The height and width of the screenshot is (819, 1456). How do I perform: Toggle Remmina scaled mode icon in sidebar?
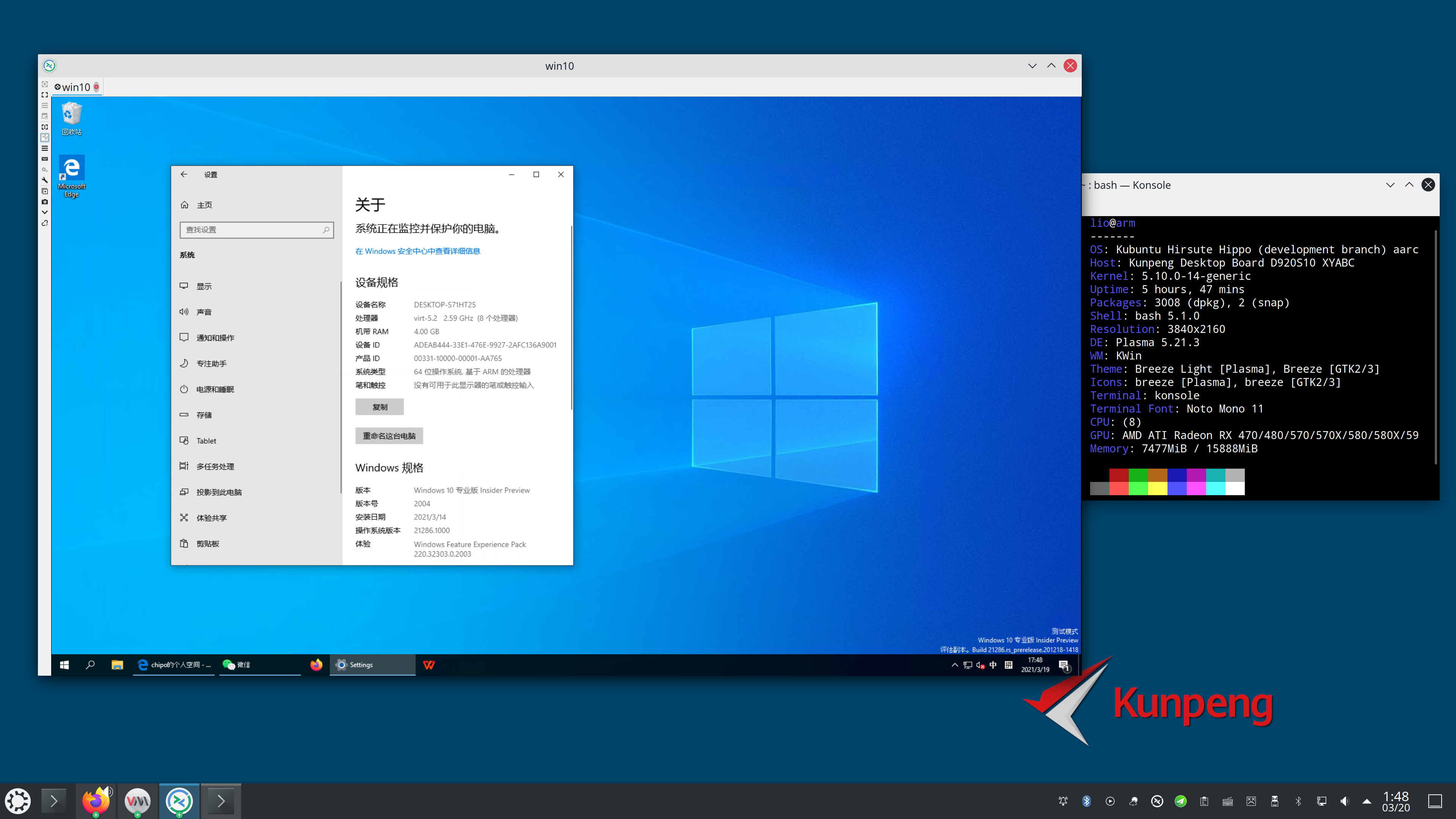point(45,137)
